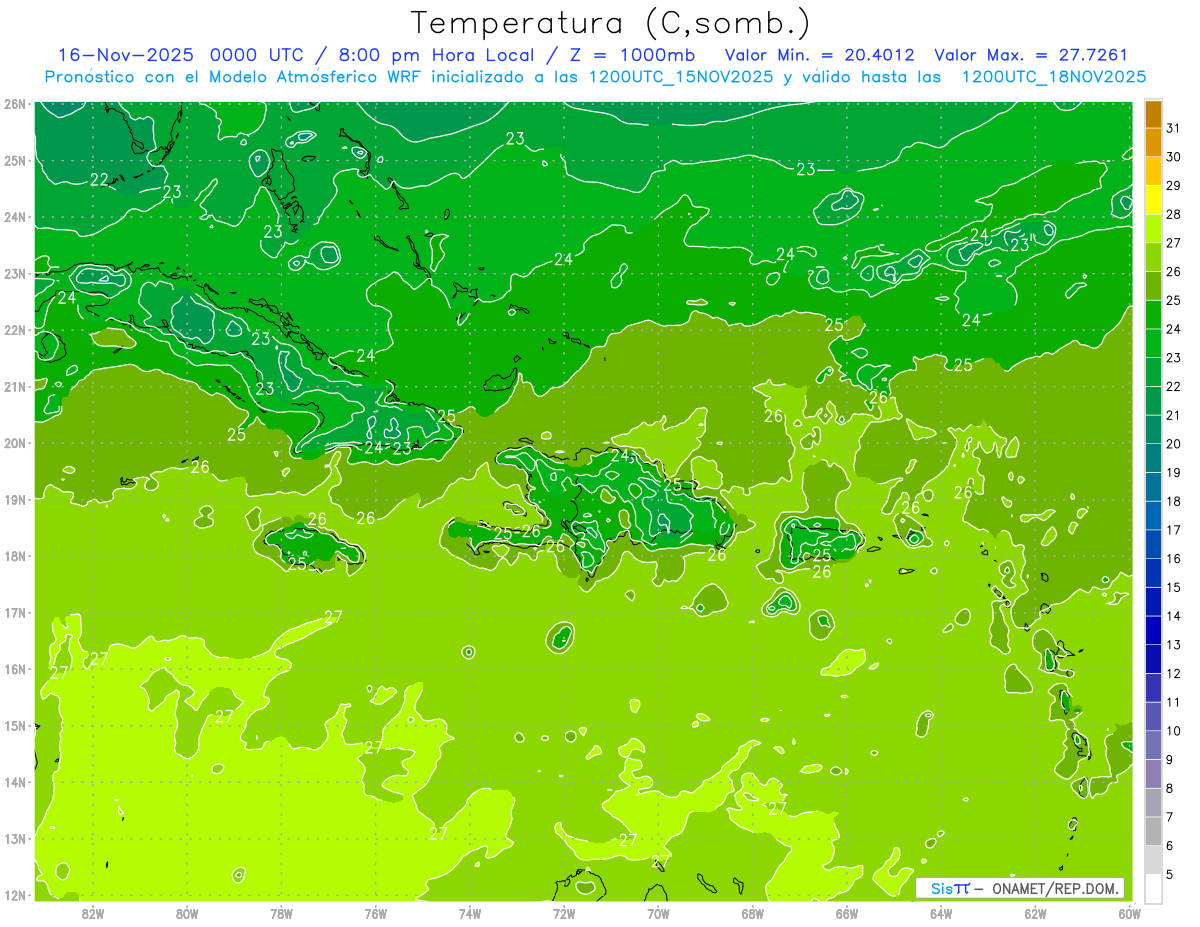The image size is (1200, 927).
Task: Click the 78W longitude axis label
Action: pos(281,913)
